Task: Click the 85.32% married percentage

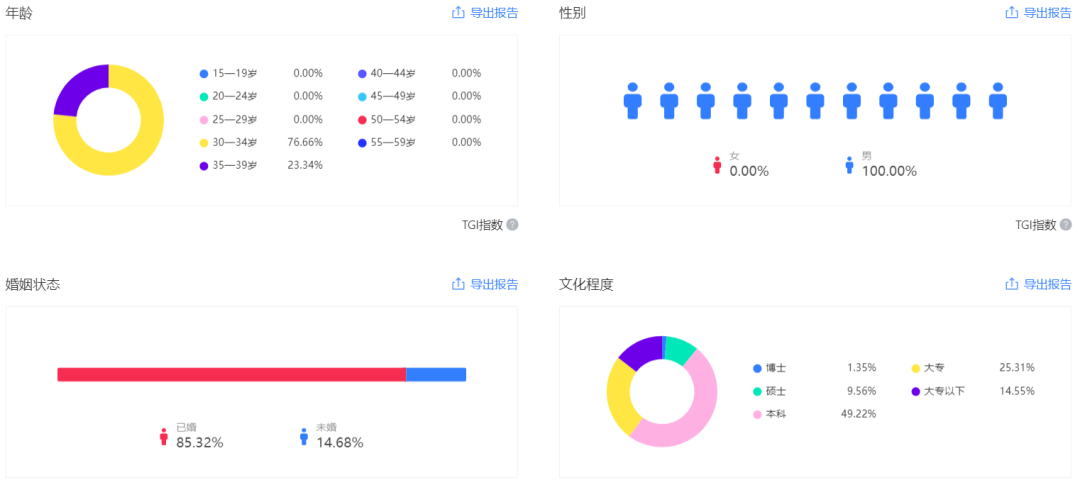Action: [x=200, y=443]
